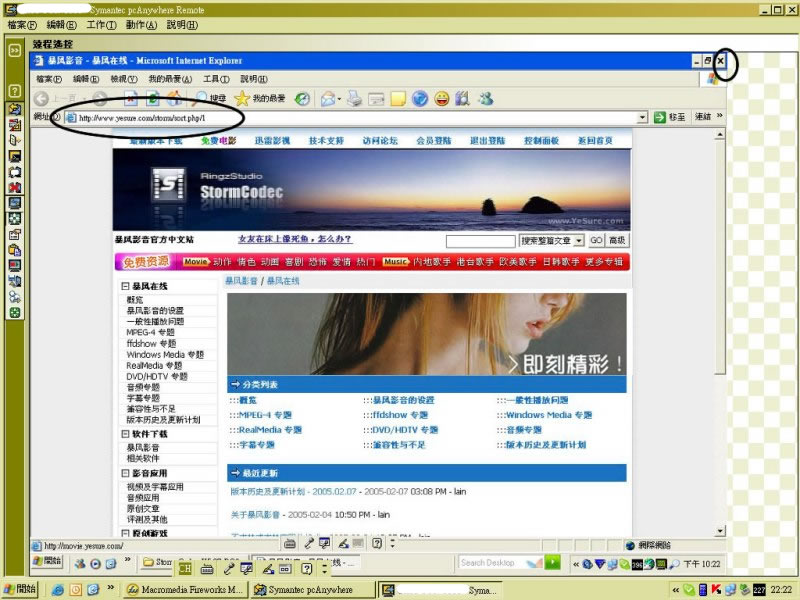The height and width of the screenshot is (600, 800).
Task: Click the CH language indicator on the language bar
Action: click(185, 568)
